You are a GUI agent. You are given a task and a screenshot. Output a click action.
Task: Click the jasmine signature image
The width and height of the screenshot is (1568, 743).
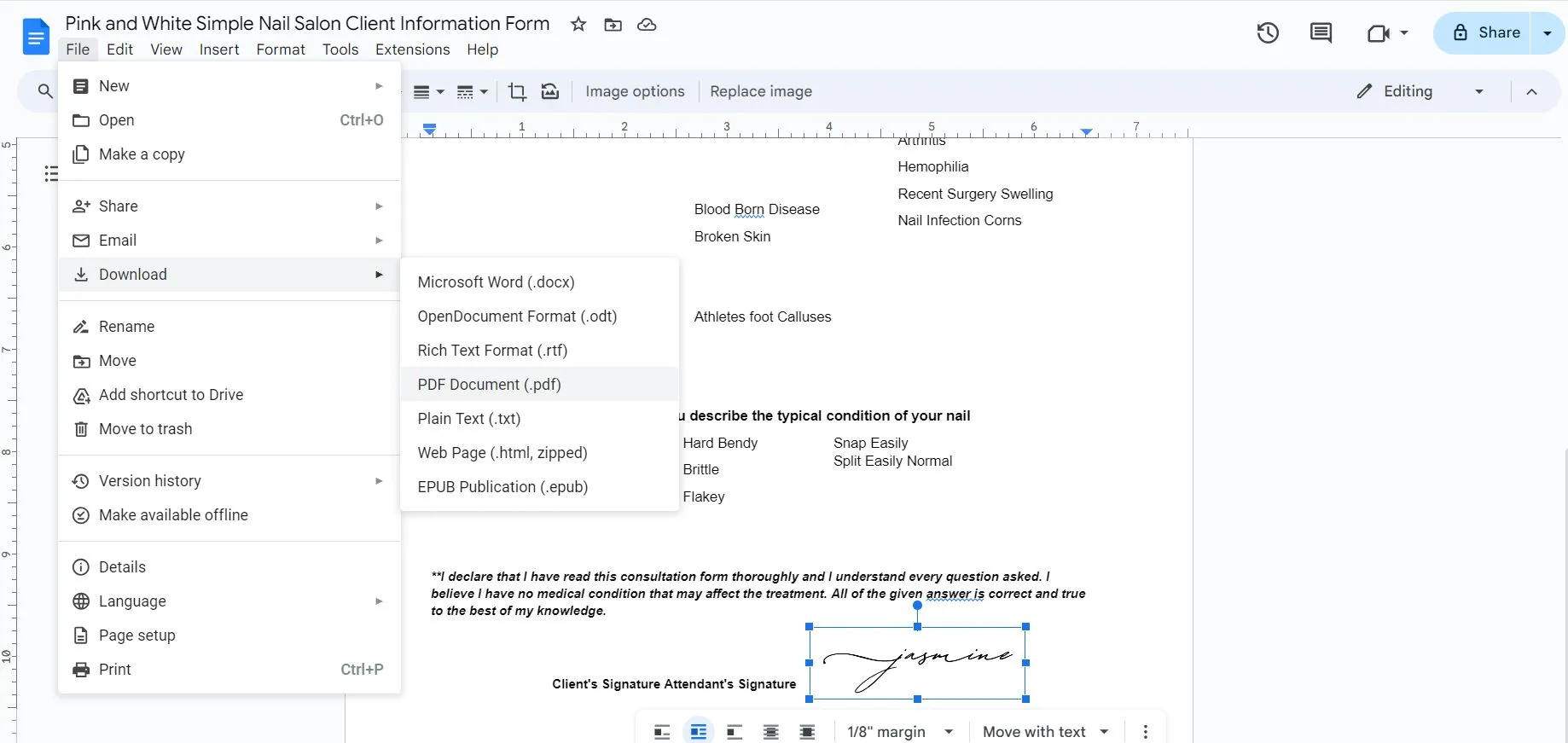coord(917,664)
